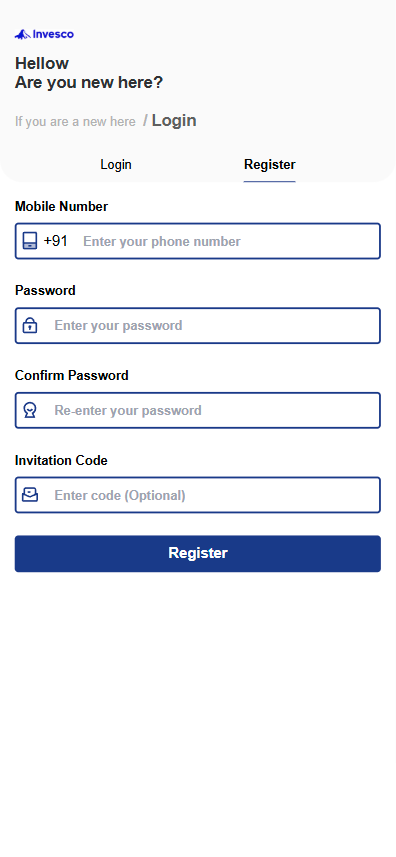Click the Password label

pyautogui.click(x=45, y=291)
